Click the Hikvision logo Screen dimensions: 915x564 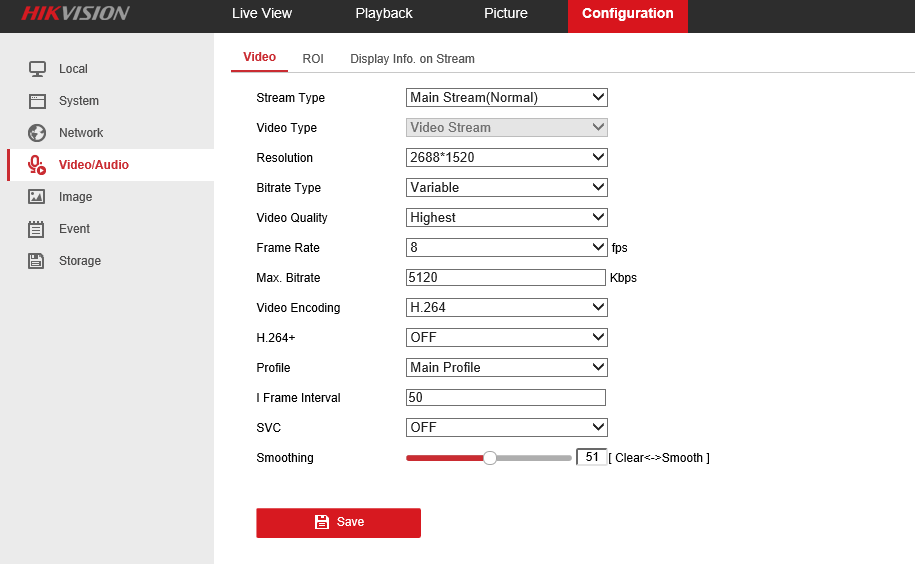click(75, 14)
